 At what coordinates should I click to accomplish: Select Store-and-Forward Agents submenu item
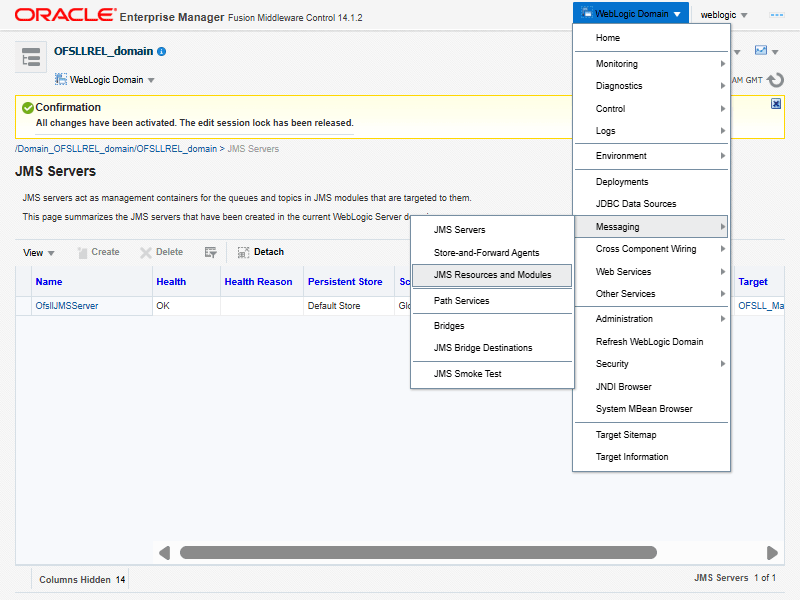(492, 253)
